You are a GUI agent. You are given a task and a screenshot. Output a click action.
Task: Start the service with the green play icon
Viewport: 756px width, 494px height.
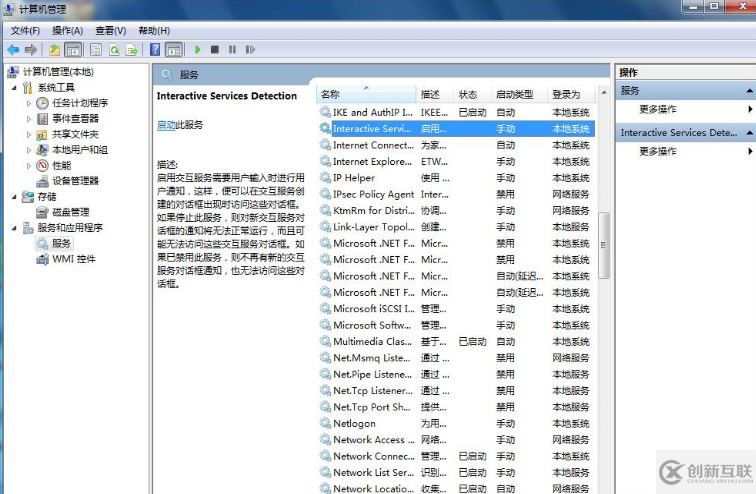click(197, 50)
